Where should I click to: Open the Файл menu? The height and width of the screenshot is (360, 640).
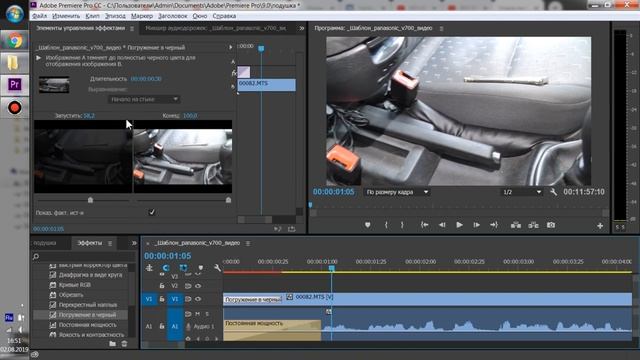tap(39, 16)
